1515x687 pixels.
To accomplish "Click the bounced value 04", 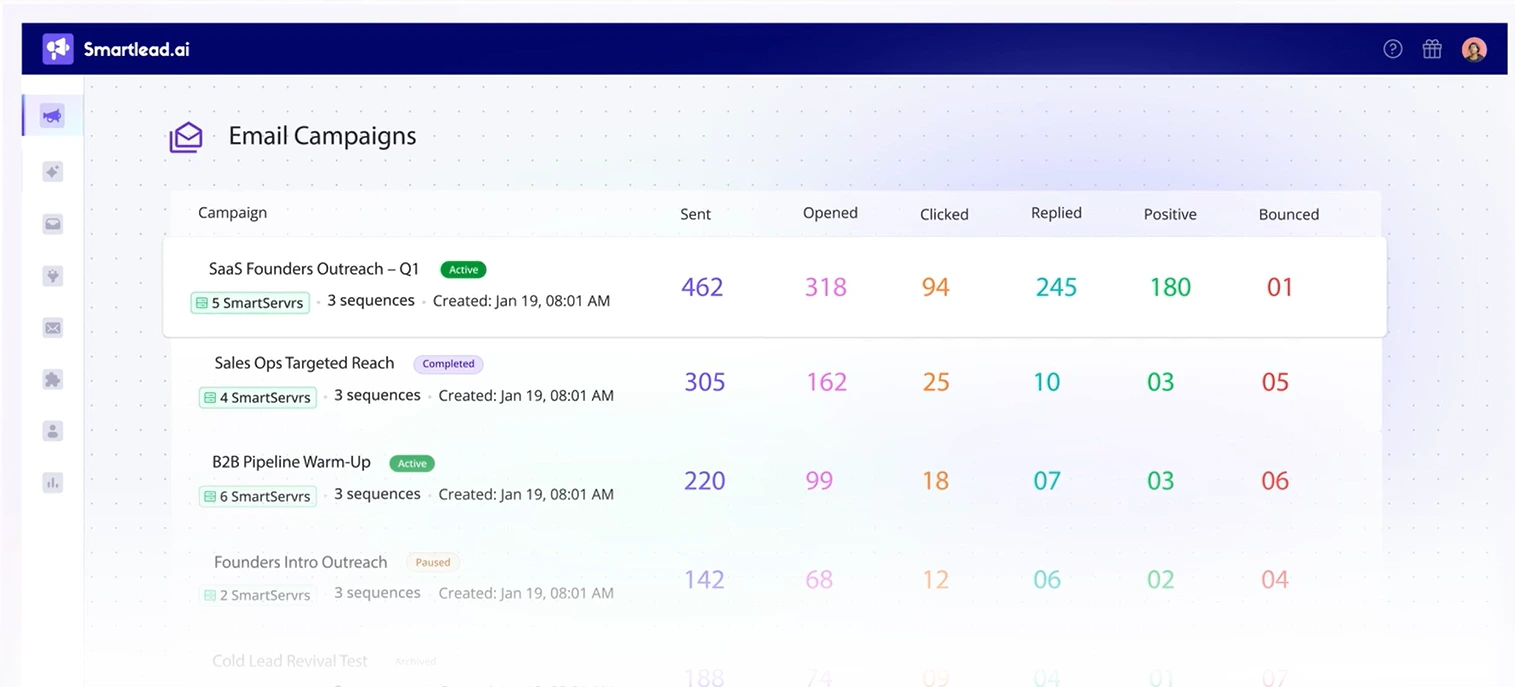I will (1275, 580).
